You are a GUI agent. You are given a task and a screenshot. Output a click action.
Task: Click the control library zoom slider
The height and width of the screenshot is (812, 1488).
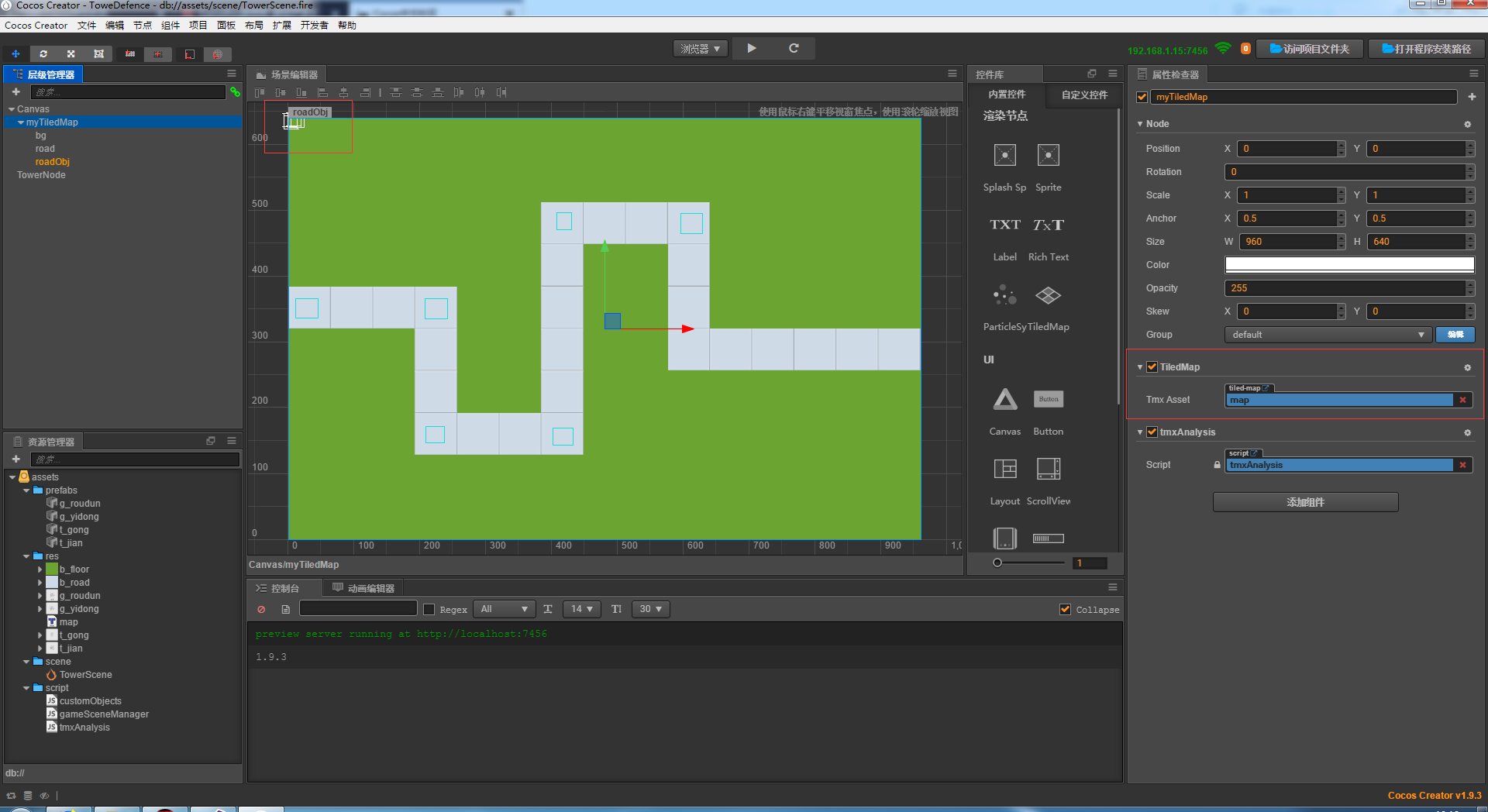click(1029, 563)
